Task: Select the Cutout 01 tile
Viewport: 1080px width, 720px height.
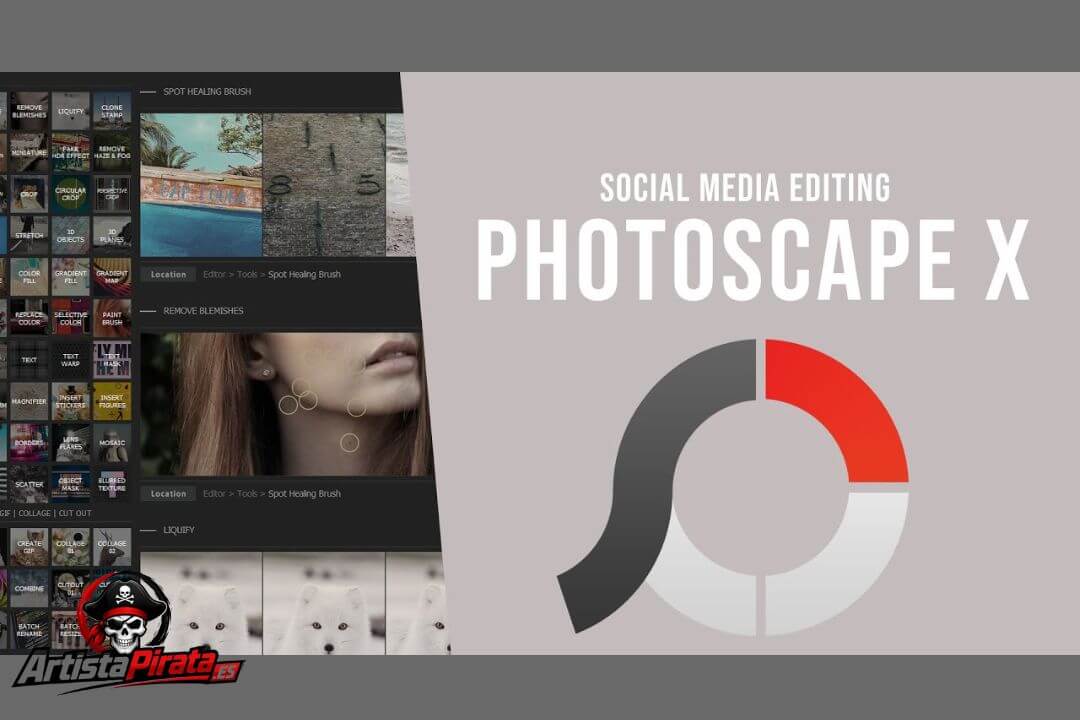Action: pyautogui.click(x=70, y=588)
